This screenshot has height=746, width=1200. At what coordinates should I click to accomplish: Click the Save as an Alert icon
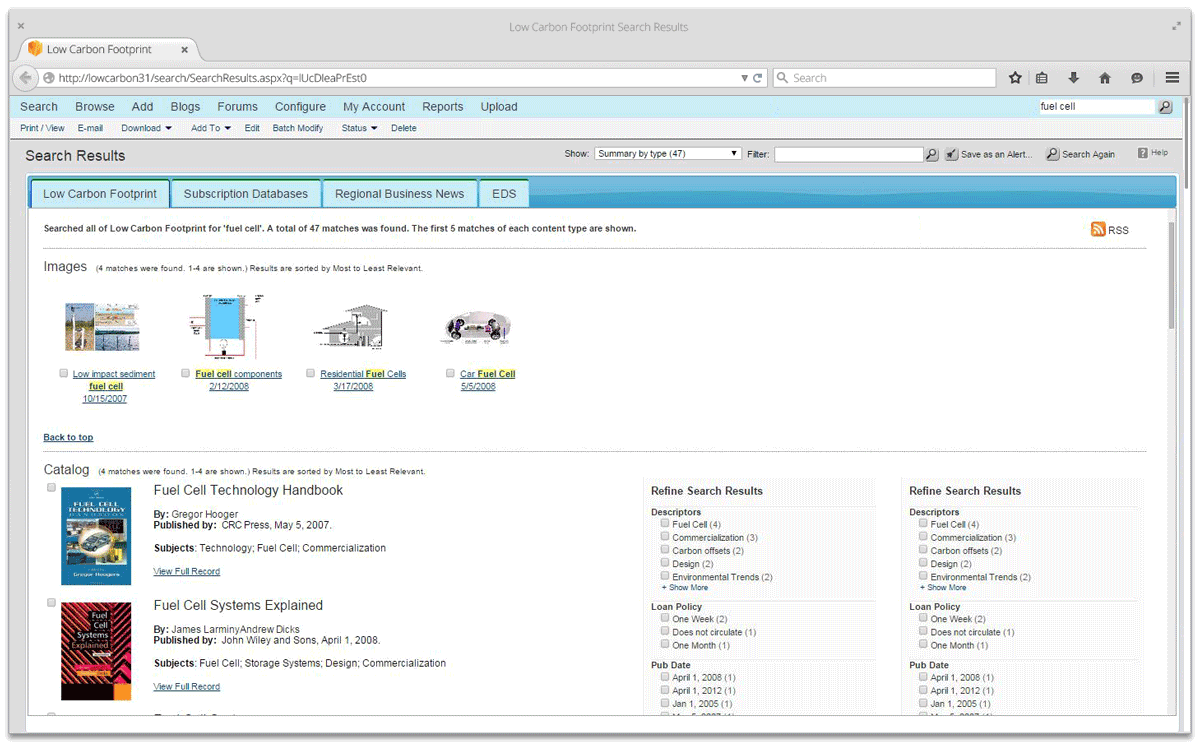(952, 155)
